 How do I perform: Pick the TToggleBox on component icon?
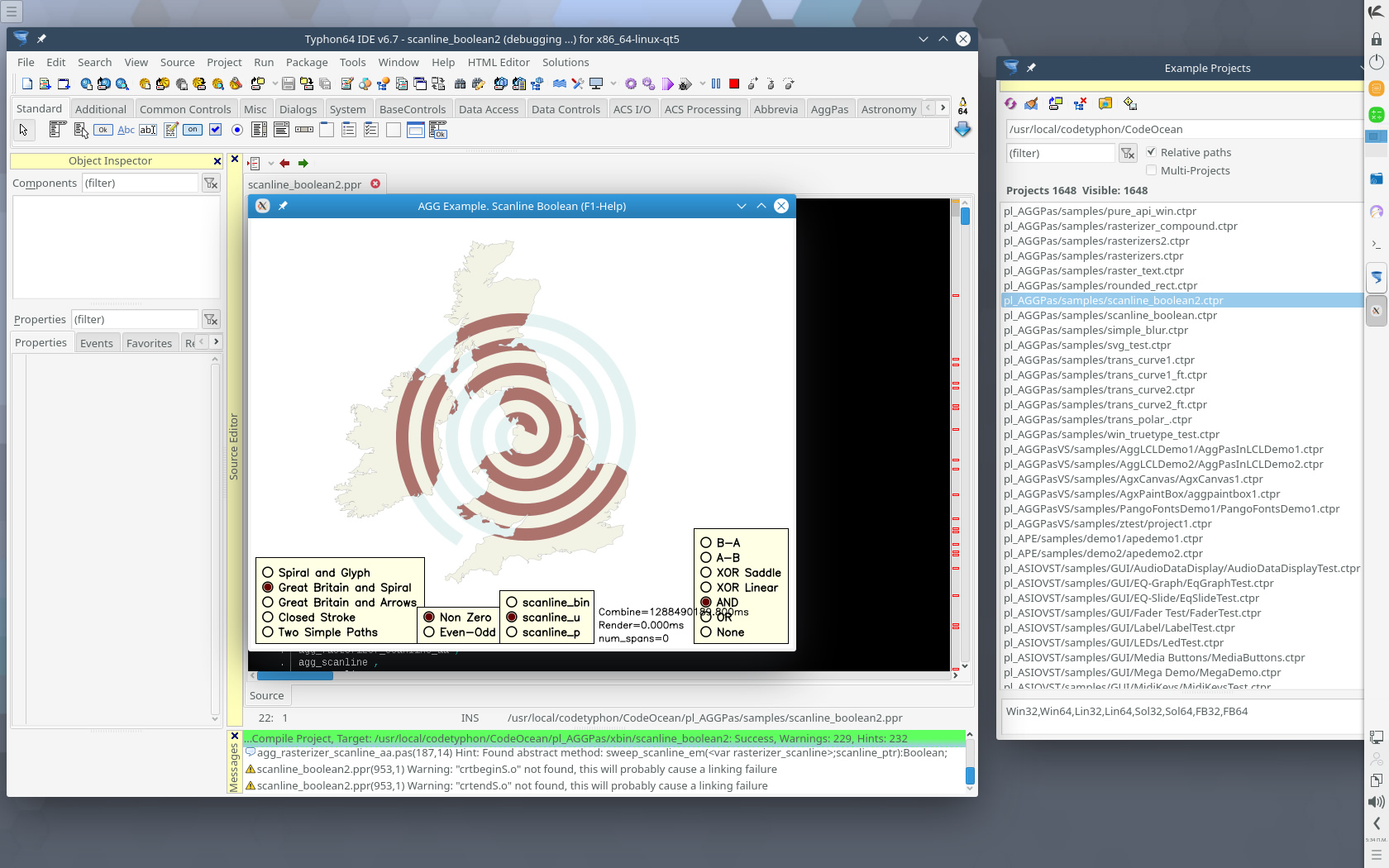[x=193, y=130]
